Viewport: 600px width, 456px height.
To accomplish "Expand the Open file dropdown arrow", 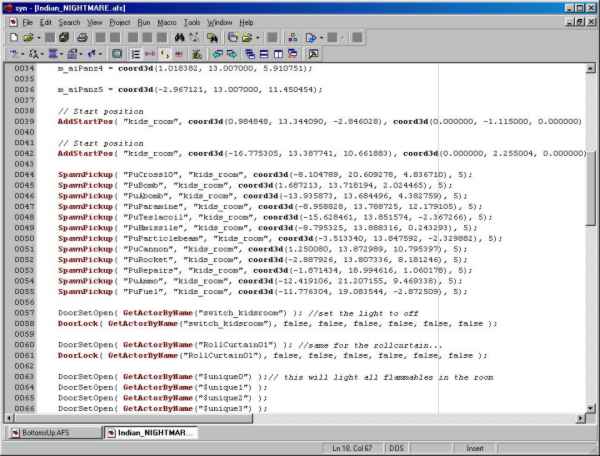I will (x=38, y=37).
